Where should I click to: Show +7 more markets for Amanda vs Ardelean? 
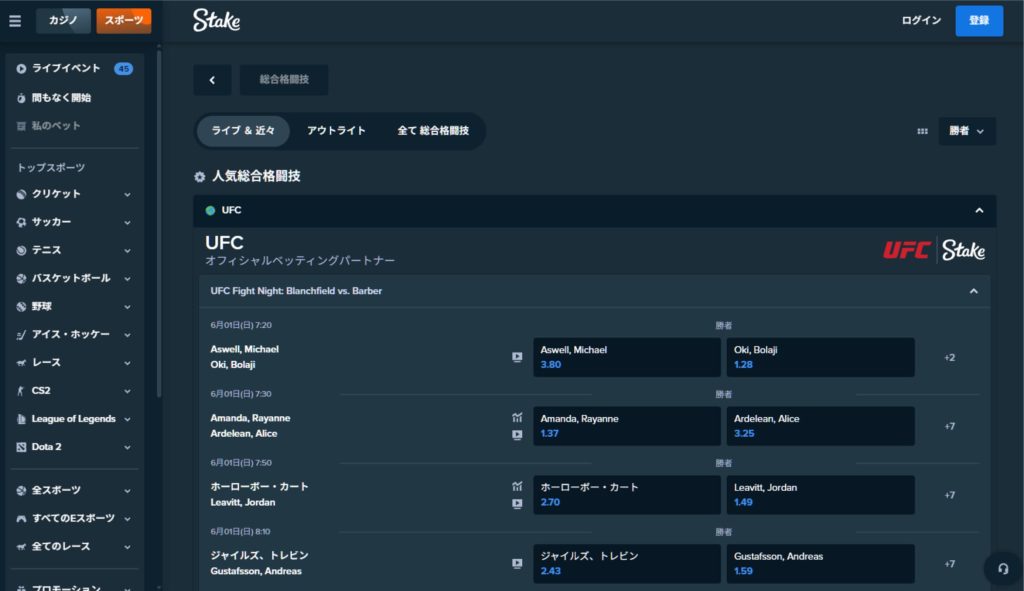click(949, 426)
